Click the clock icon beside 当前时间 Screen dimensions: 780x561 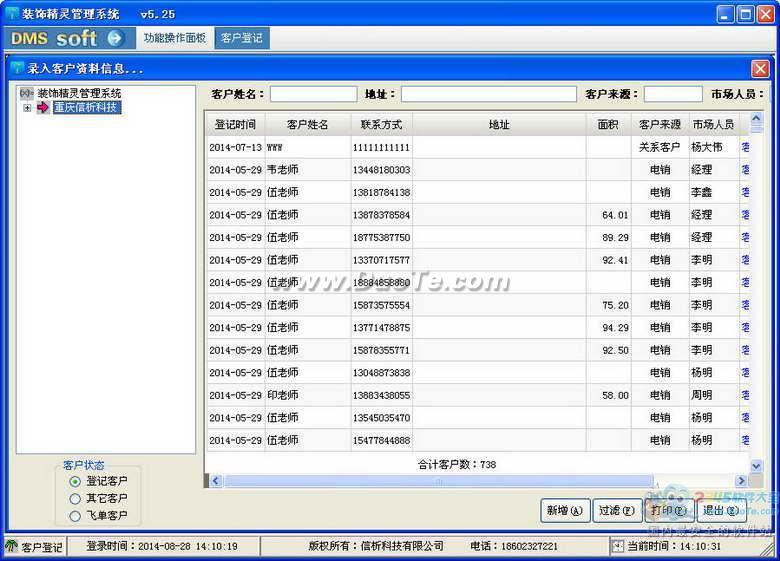617,546
